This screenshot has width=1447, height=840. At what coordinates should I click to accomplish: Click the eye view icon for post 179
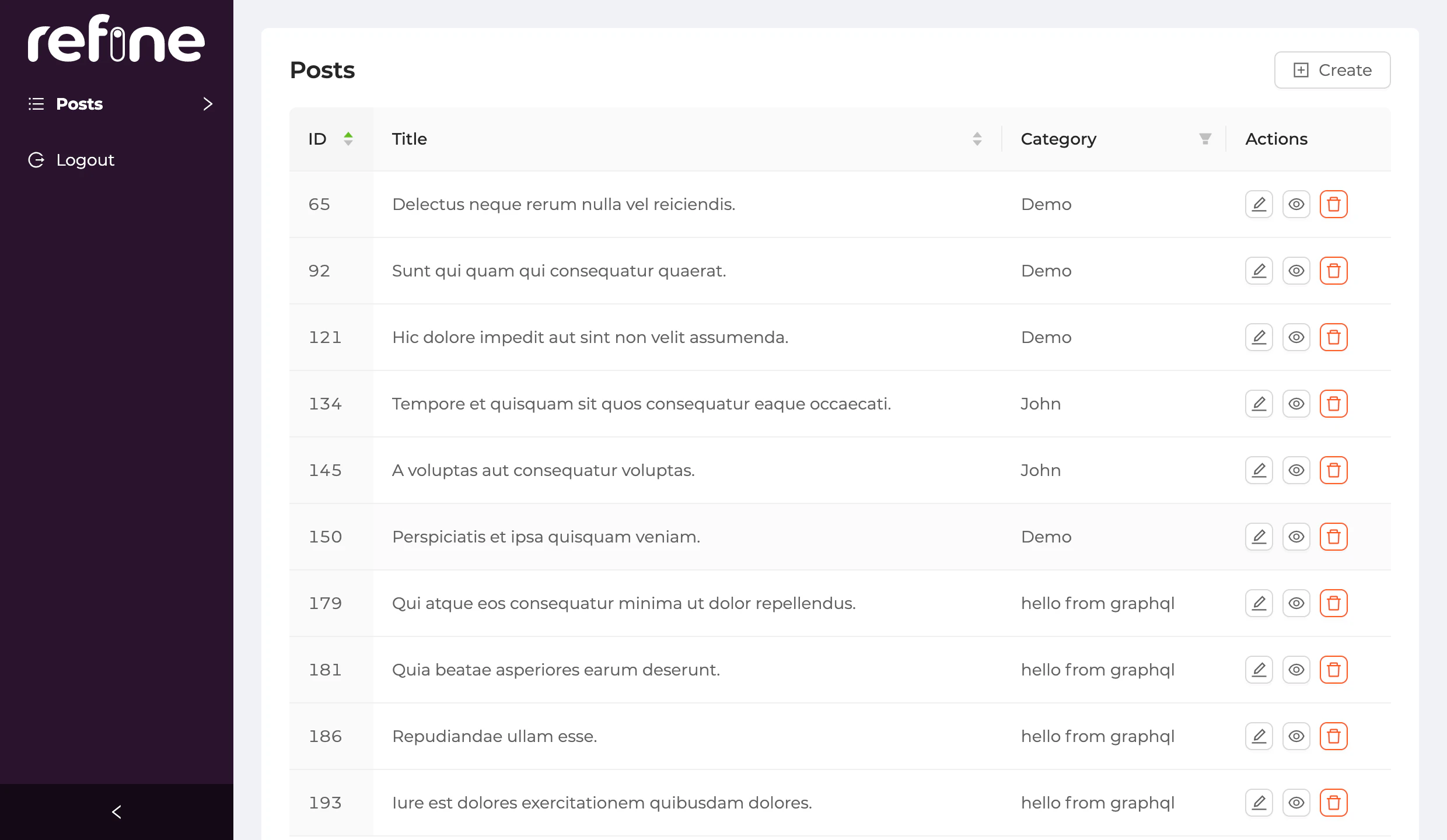click(x=1296, y=603)
